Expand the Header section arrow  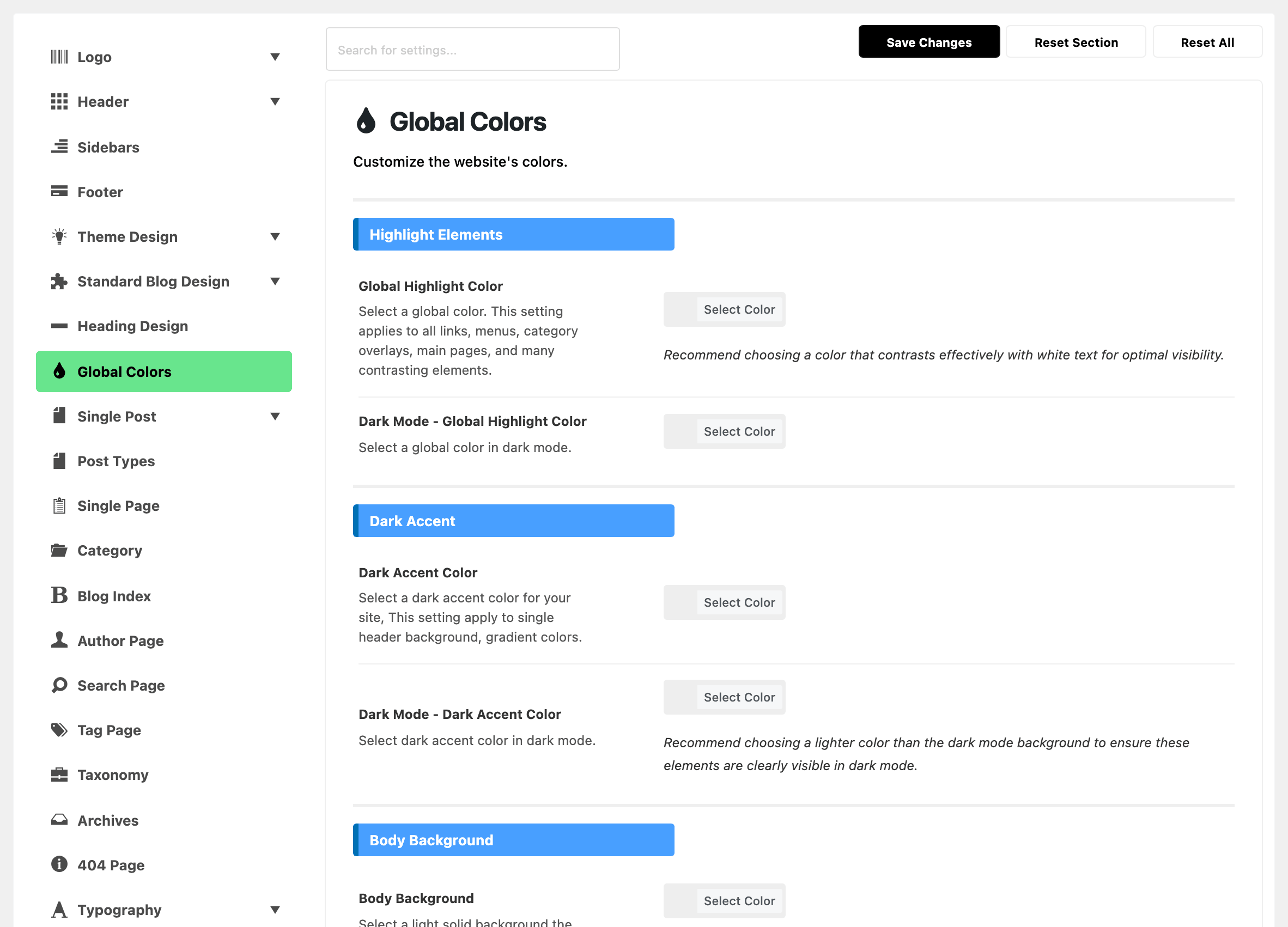tap(275, 102)
